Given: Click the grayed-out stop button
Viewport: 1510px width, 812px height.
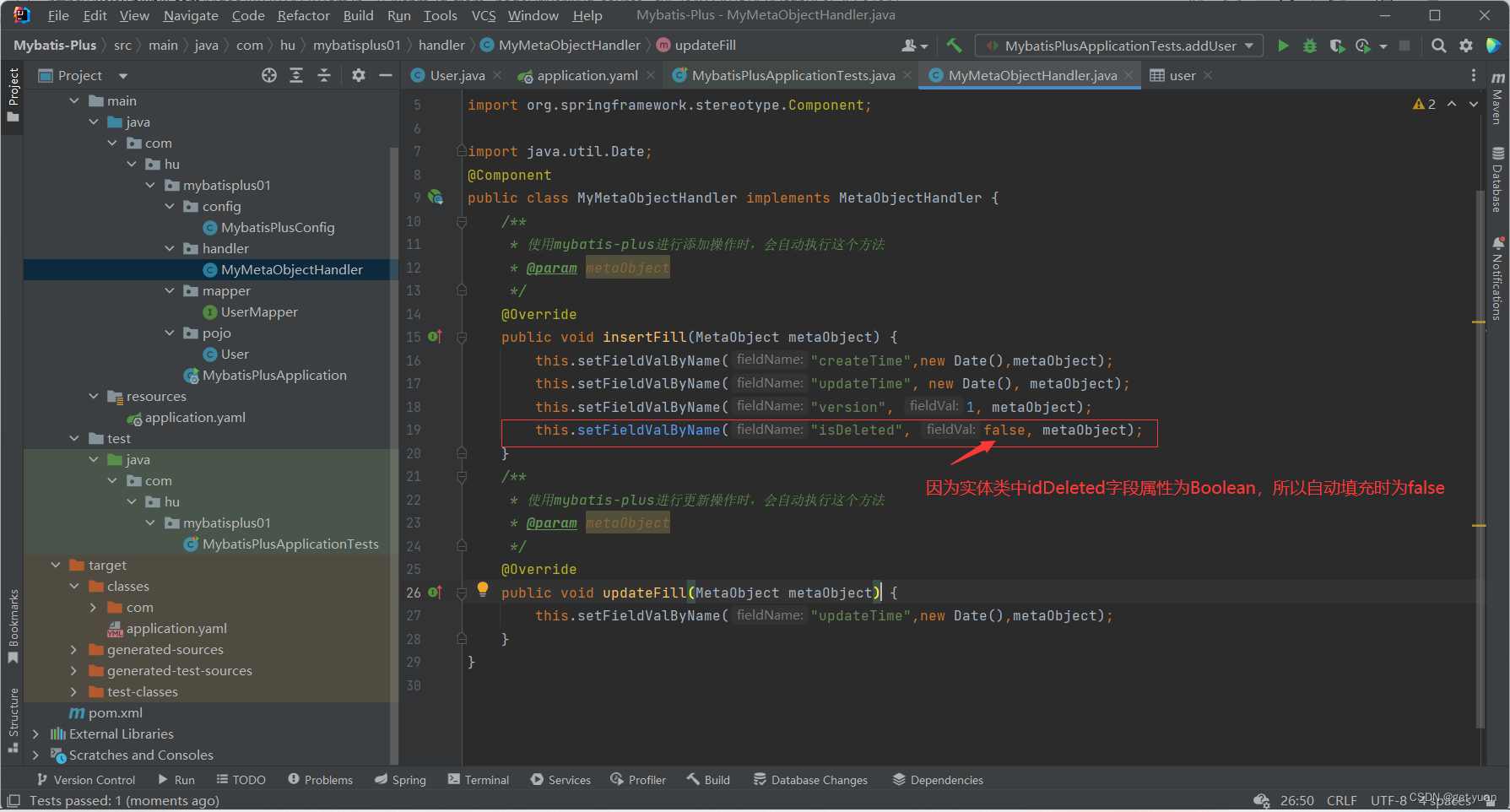Looking at the screenshot, I should coord(1404,46).
